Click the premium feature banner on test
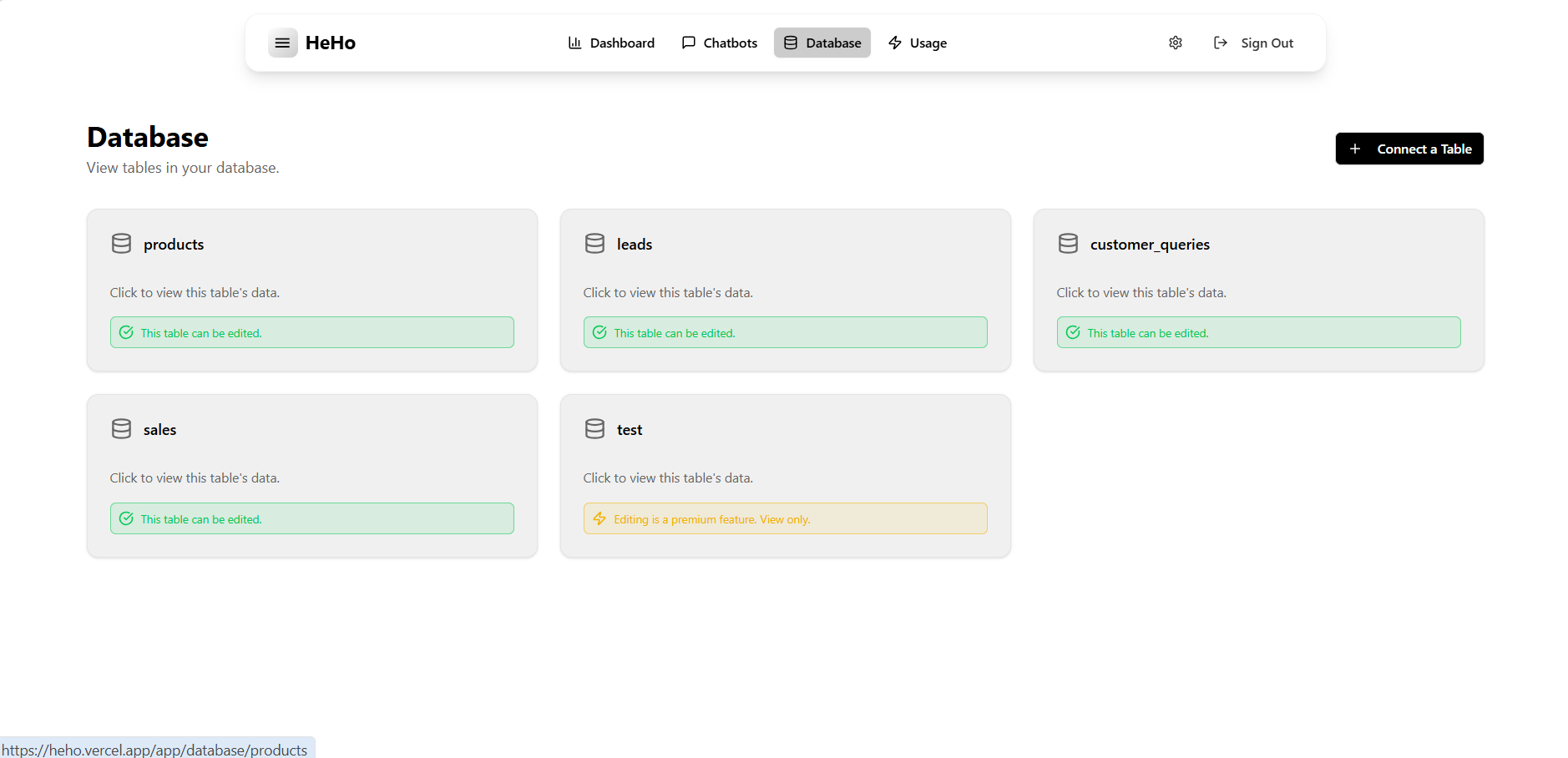 [x=786, y=518]
